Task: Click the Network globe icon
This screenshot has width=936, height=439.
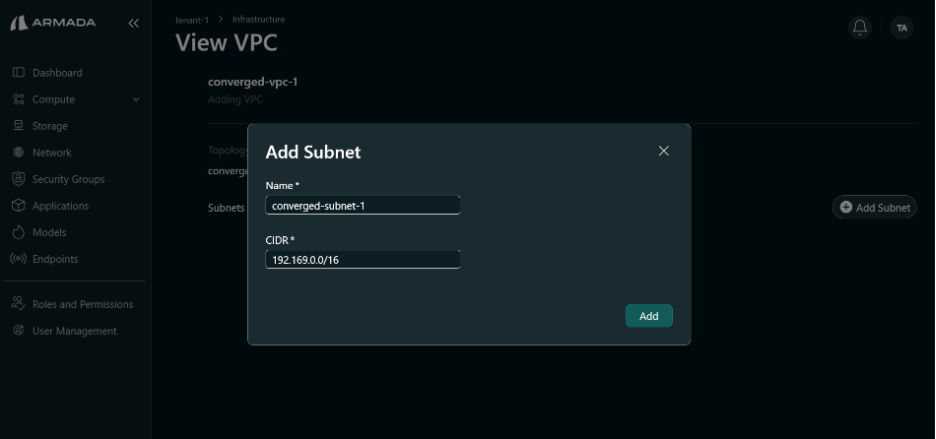Action: (x=19, y=152)
